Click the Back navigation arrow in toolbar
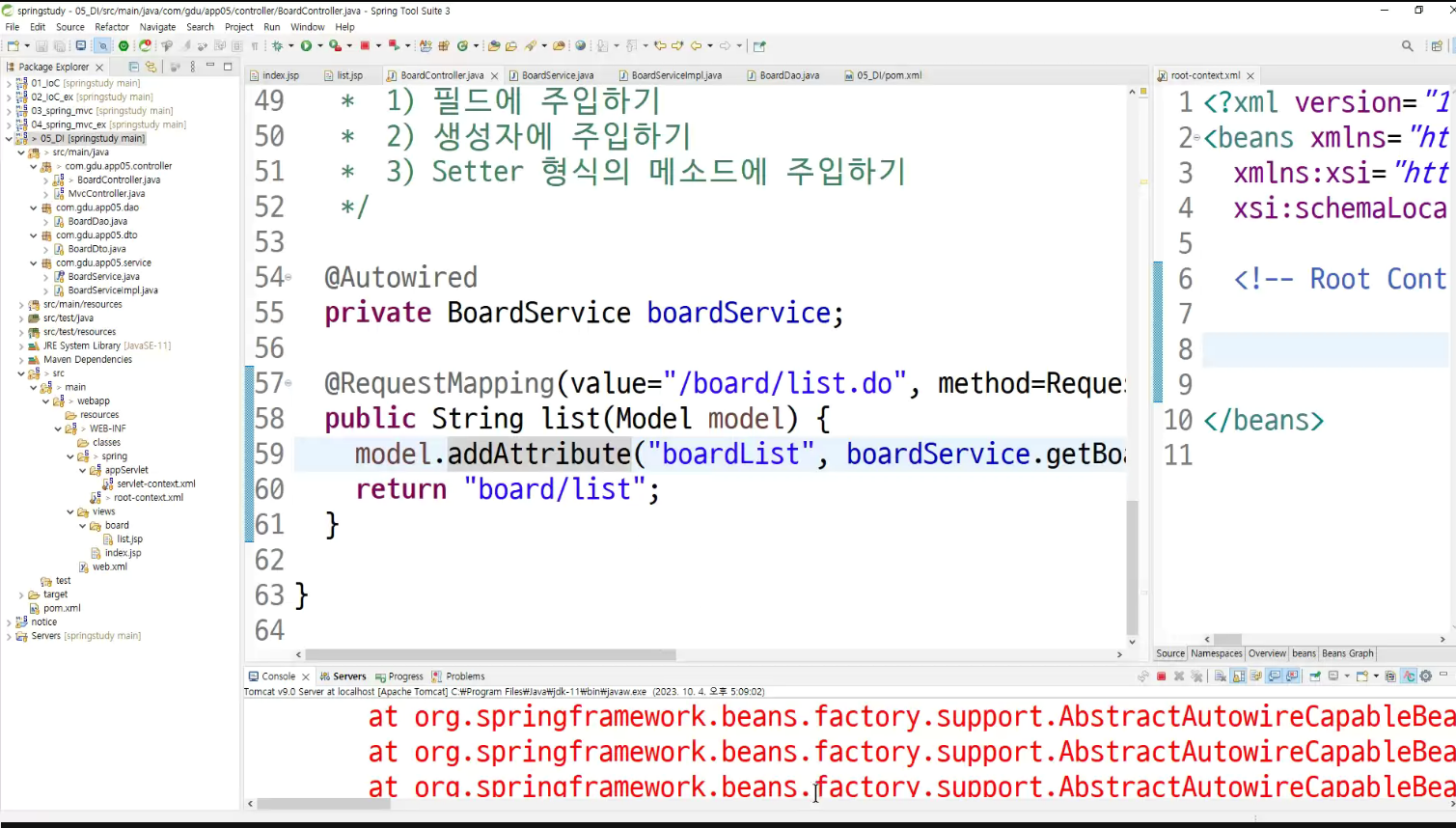1456x828 pixels. pos(696,45)
